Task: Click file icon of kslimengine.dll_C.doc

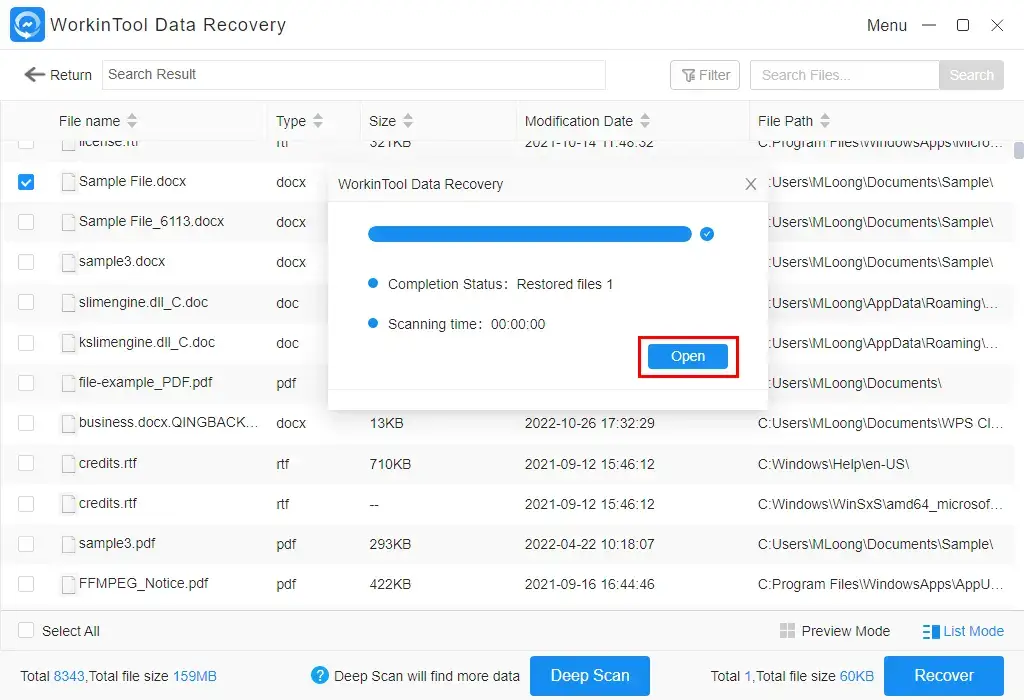Action: (x=68, y=343)
